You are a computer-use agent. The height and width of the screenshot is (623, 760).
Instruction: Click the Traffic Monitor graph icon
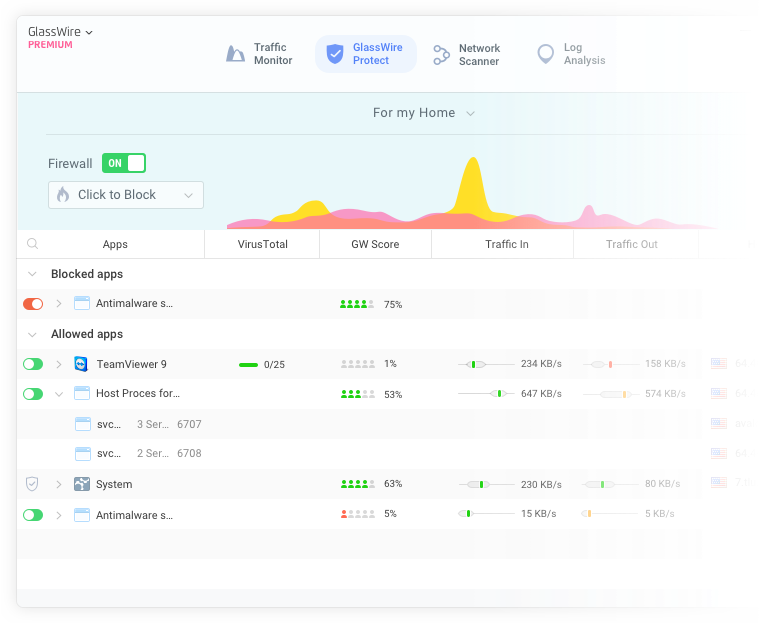click(235, 54)
